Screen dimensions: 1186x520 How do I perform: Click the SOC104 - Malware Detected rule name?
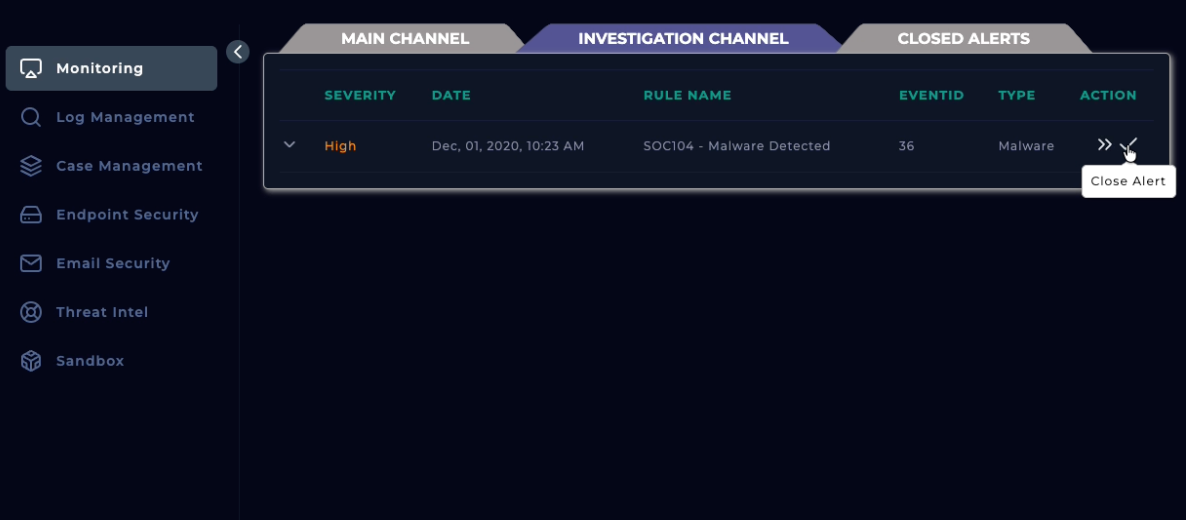(x=736, y=146)
